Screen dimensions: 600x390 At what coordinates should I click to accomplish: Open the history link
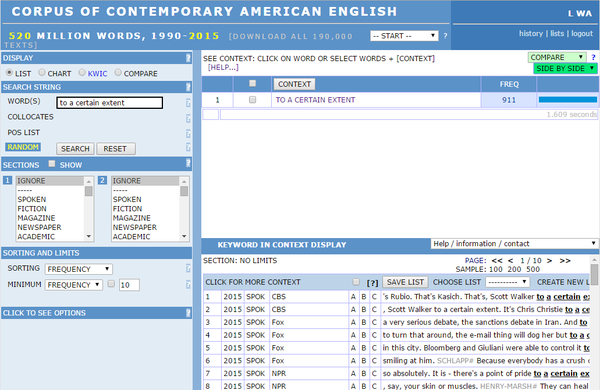coord(531,33)
